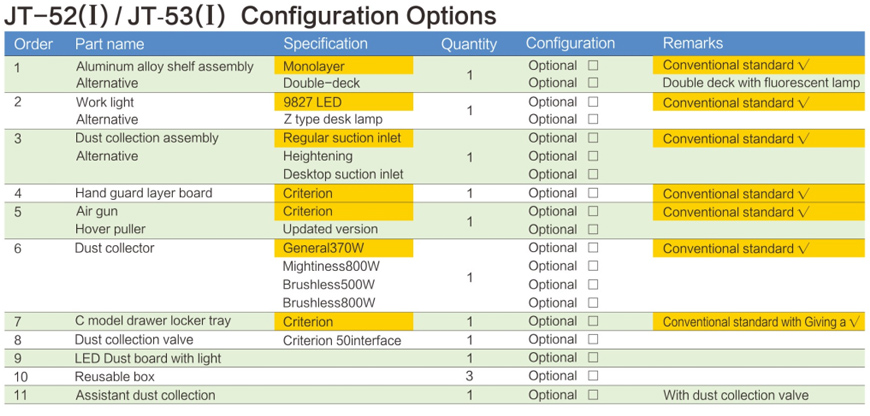Click the Part name column header
This screenshot has height=416, width=870.
click(x=110, y=44)
